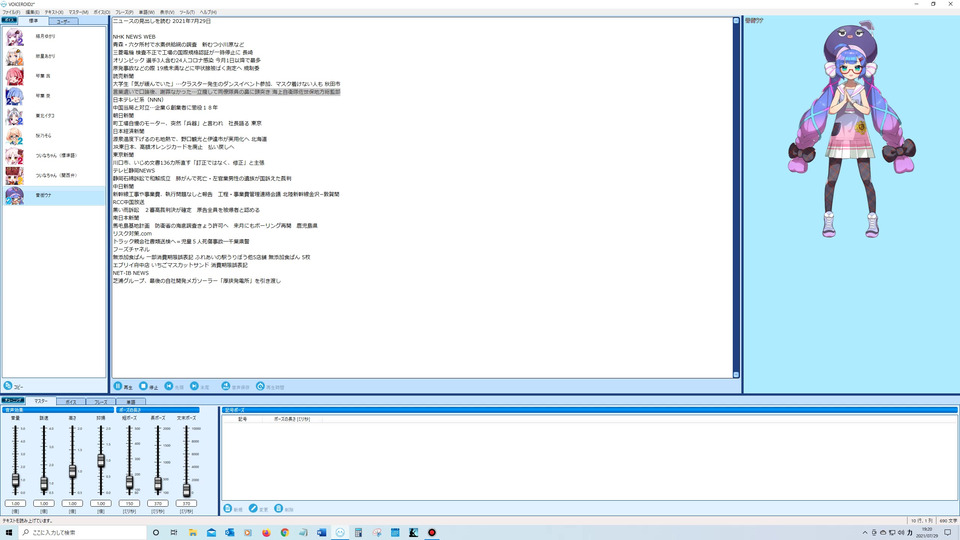Image resolution: width=960 pixels, height=540 pixels.
Task: Click the 短ポーズ short pause slider handle
Action: [x=129, y=482]
